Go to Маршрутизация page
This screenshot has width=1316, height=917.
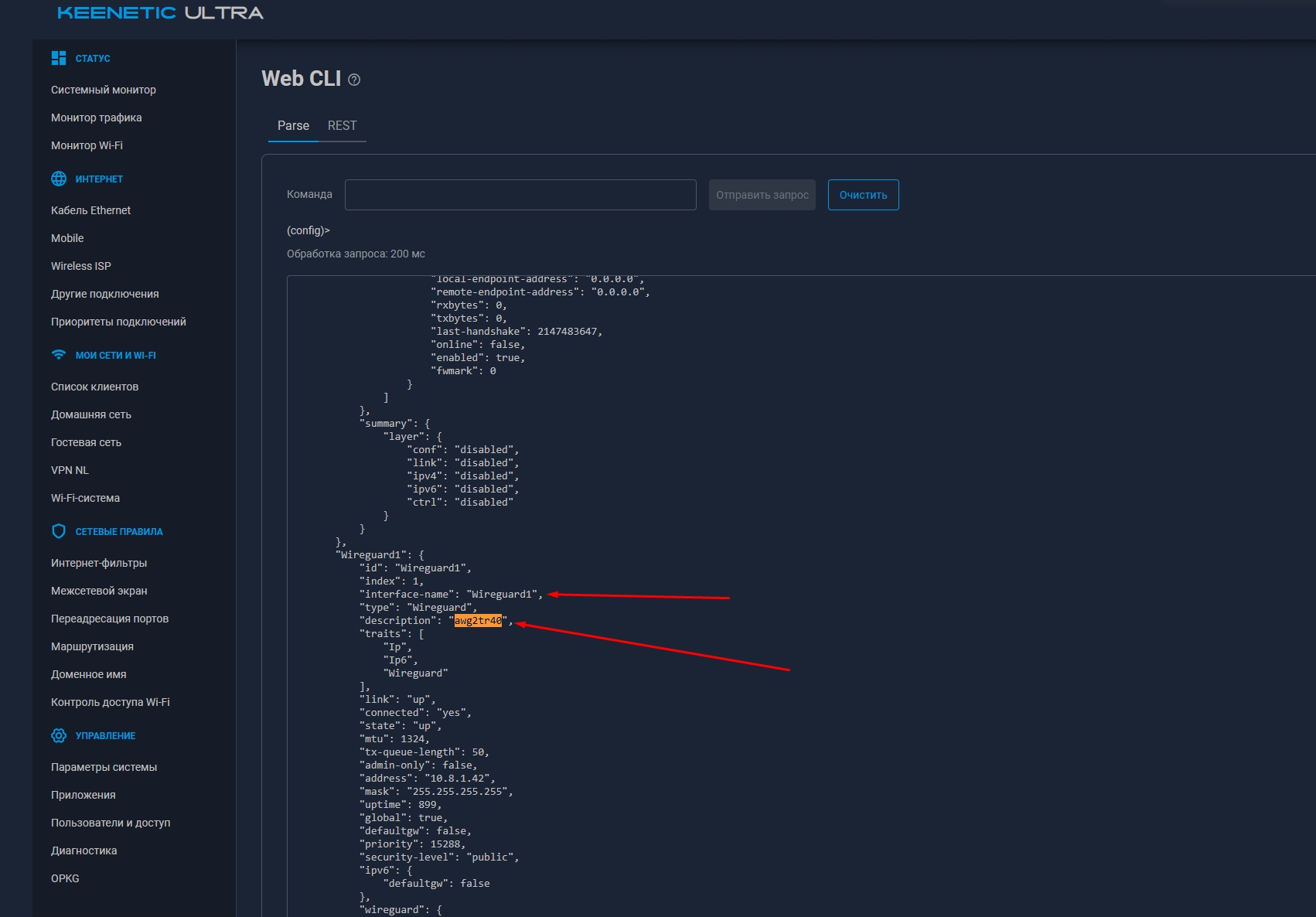tap(92, 646)
